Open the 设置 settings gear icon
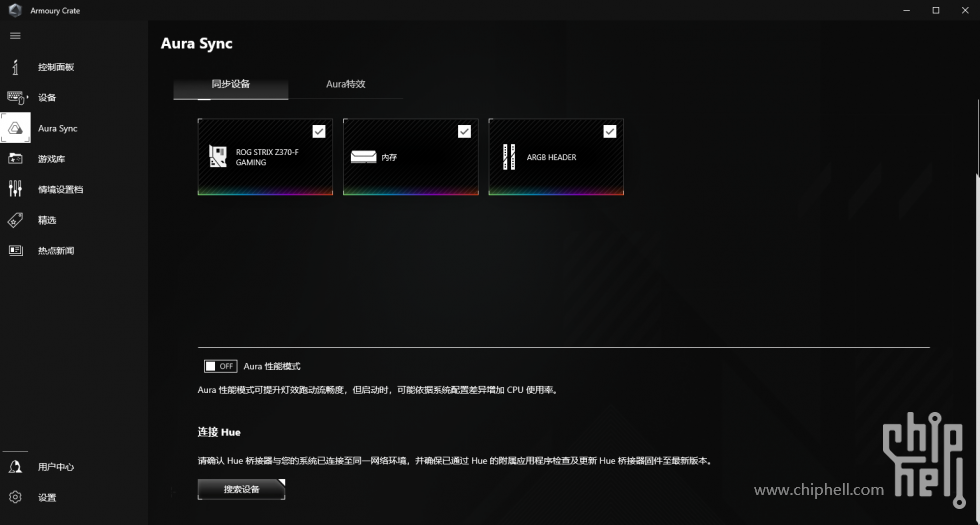 pos(16,498)
